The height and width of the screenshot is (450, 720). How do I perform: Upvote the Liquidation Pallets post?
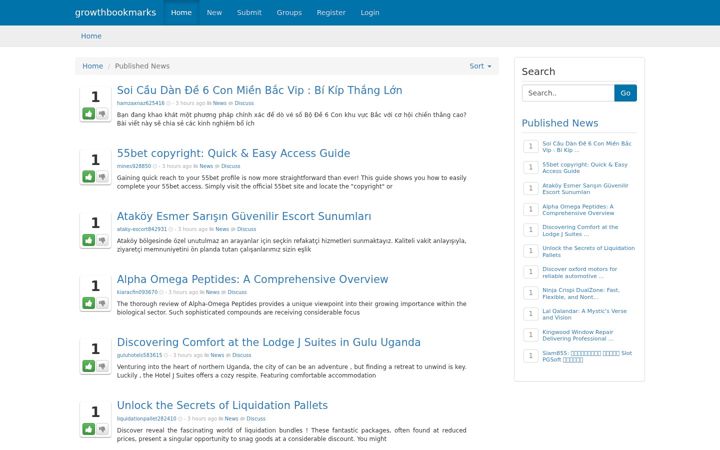point(89,429)
